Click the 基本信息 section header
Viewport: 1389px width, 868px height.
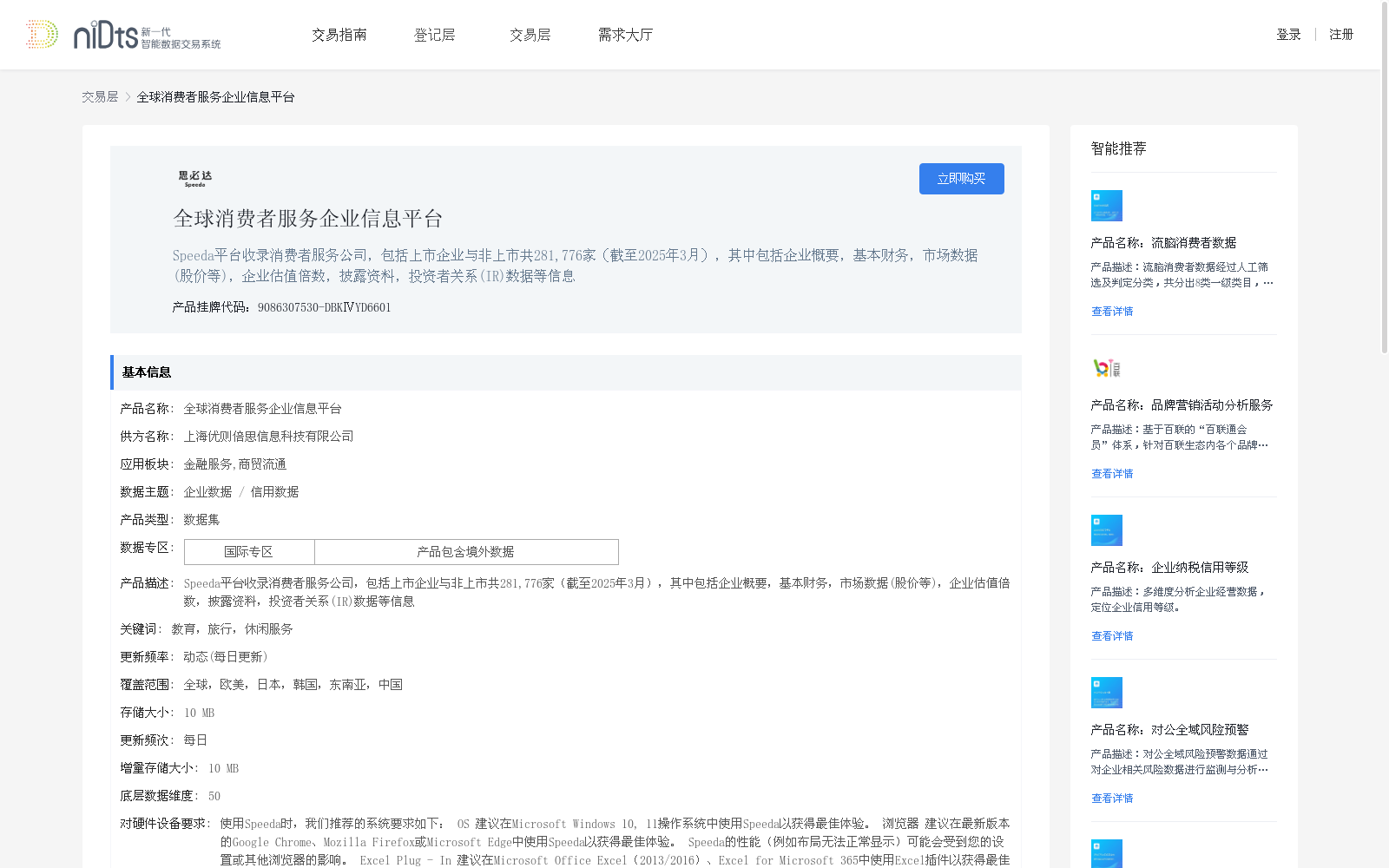click(566, 372)
